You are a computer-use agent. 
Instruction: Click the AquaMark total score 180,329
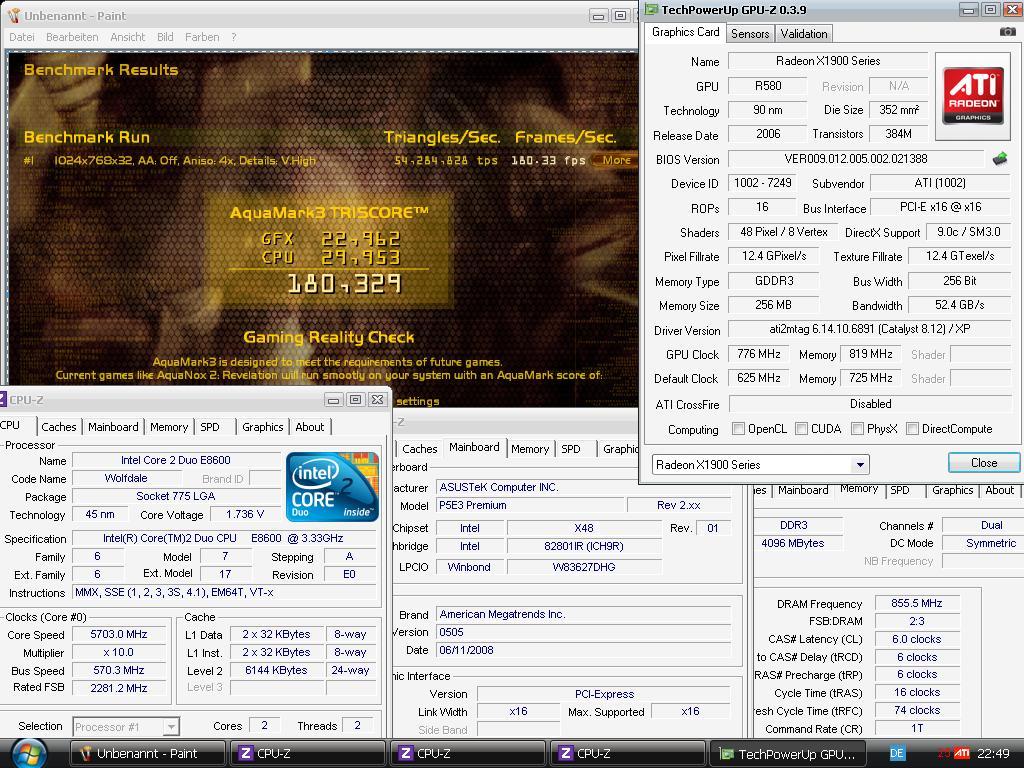pyautogui.click(x=344, y=283)
